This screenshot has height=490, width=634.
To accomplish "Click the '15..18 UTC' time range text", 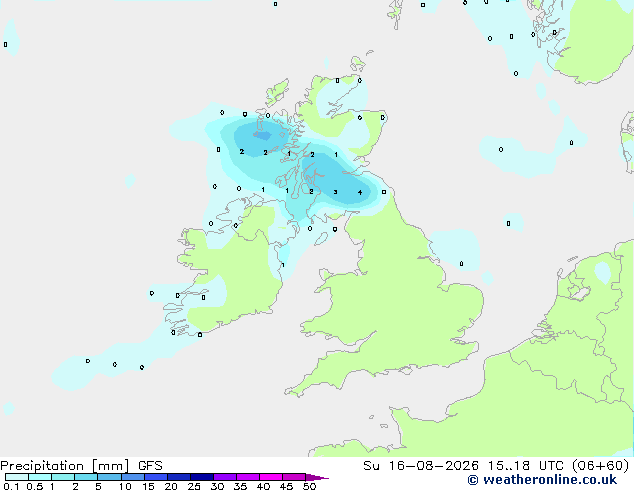I will point(528,466).
